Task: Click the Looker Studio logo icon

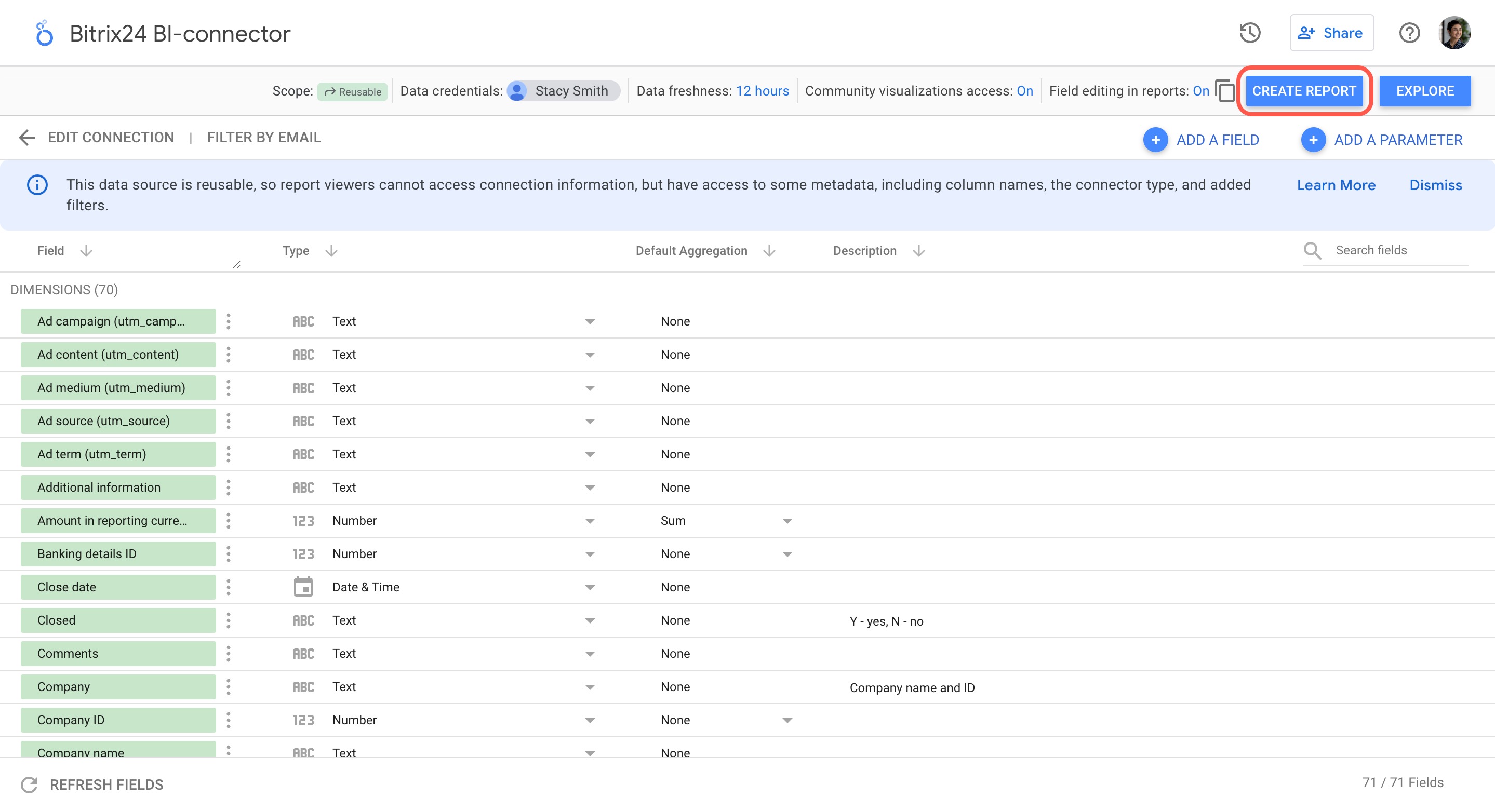Action: click(x=44, y=33)
